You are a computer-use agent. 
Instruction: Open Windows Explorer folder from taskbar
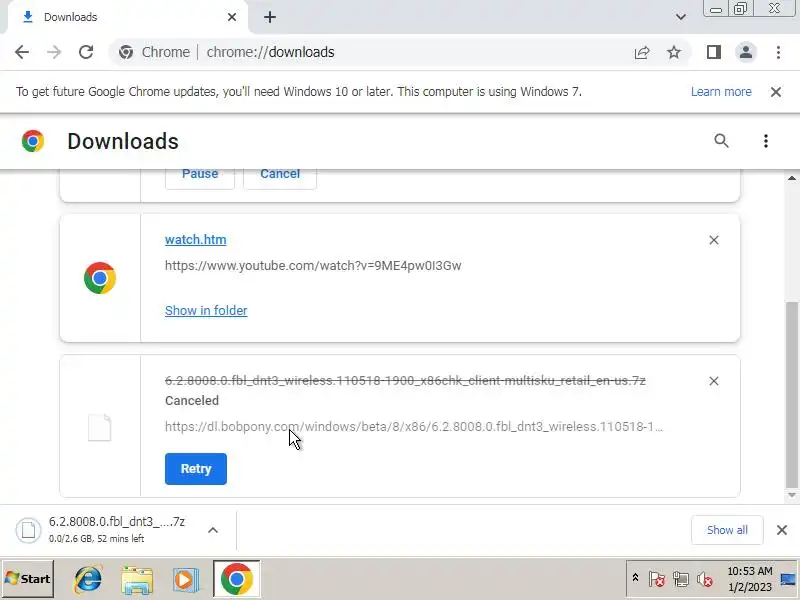click(x=137, y=580)
